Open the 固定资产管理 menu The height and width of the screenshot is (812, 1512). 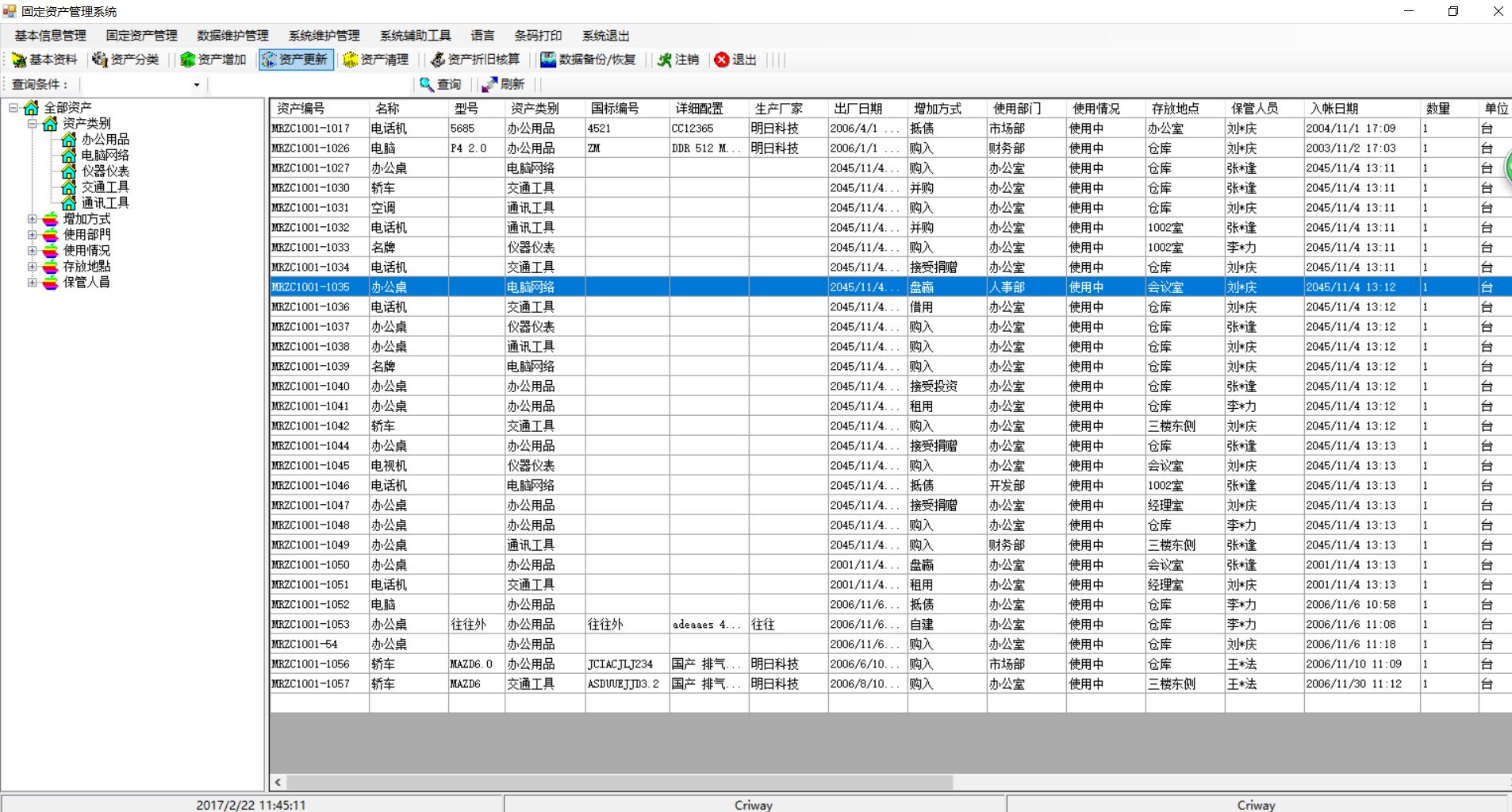pyautogui.click(x=141, y=36)
